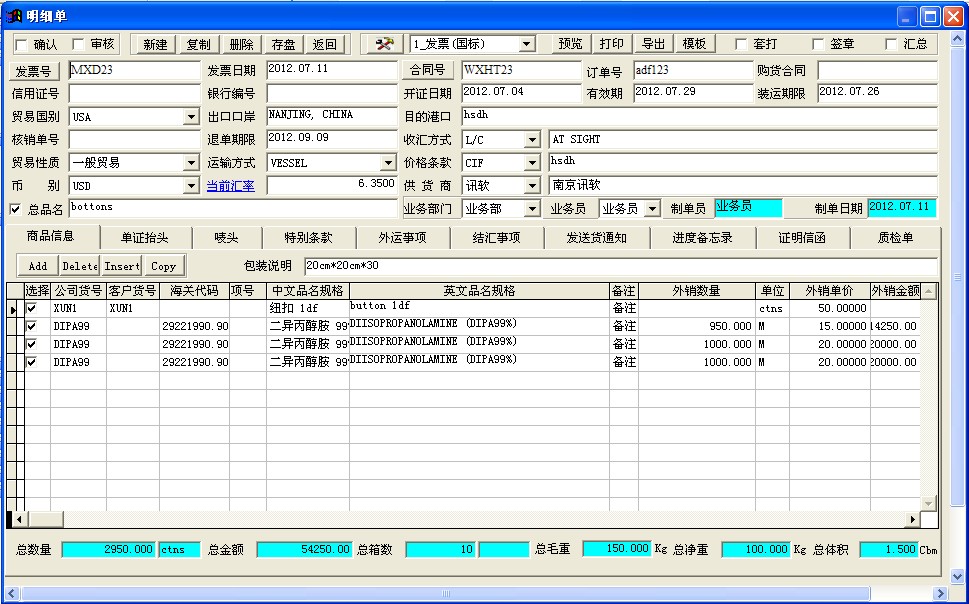Click the application icon in title bar
The width and height of the screenshot is (969, 604).
(14, 16)
